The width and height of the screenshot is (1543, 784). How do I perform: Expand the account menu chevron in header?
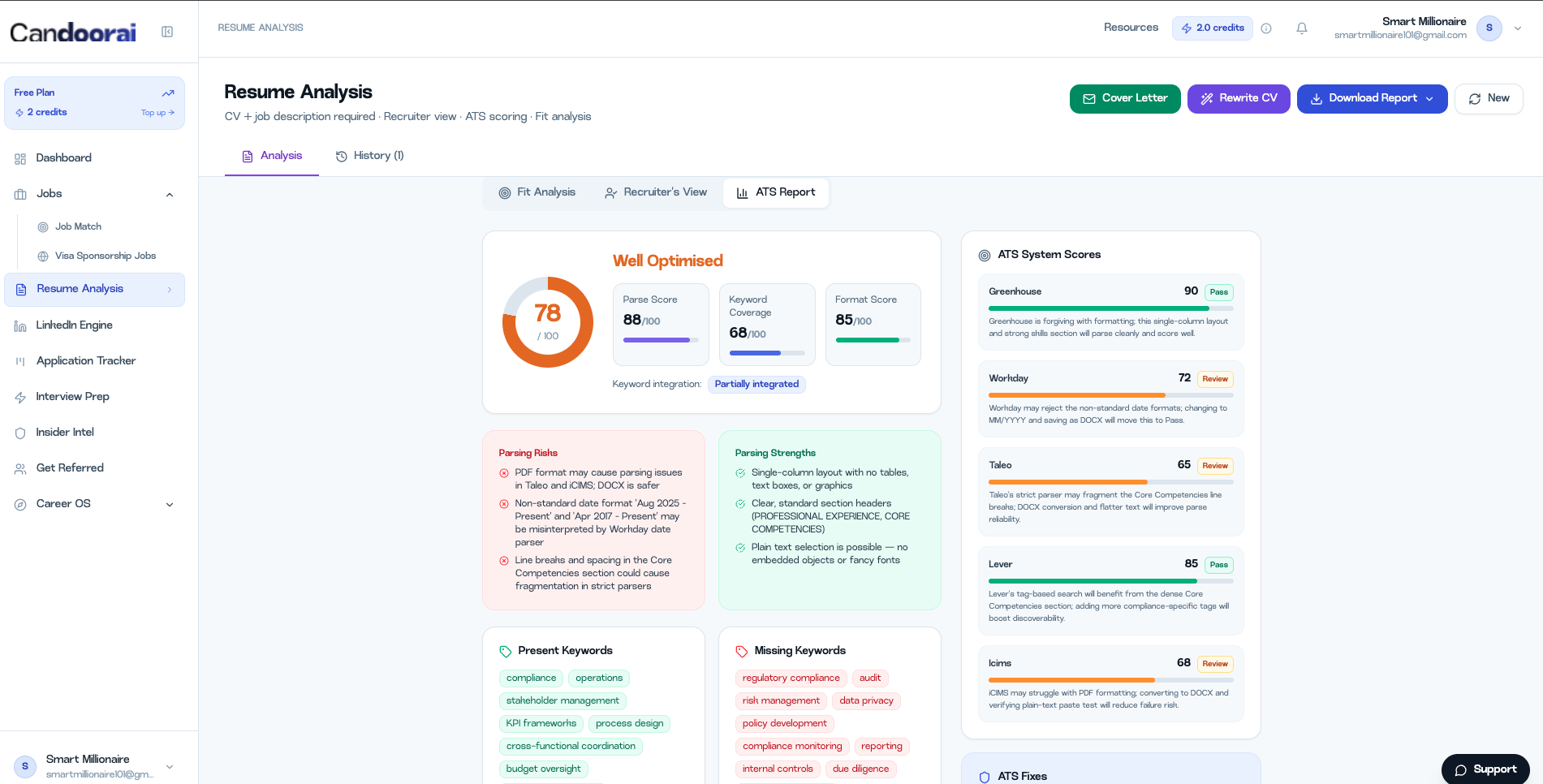[1518, 28]
